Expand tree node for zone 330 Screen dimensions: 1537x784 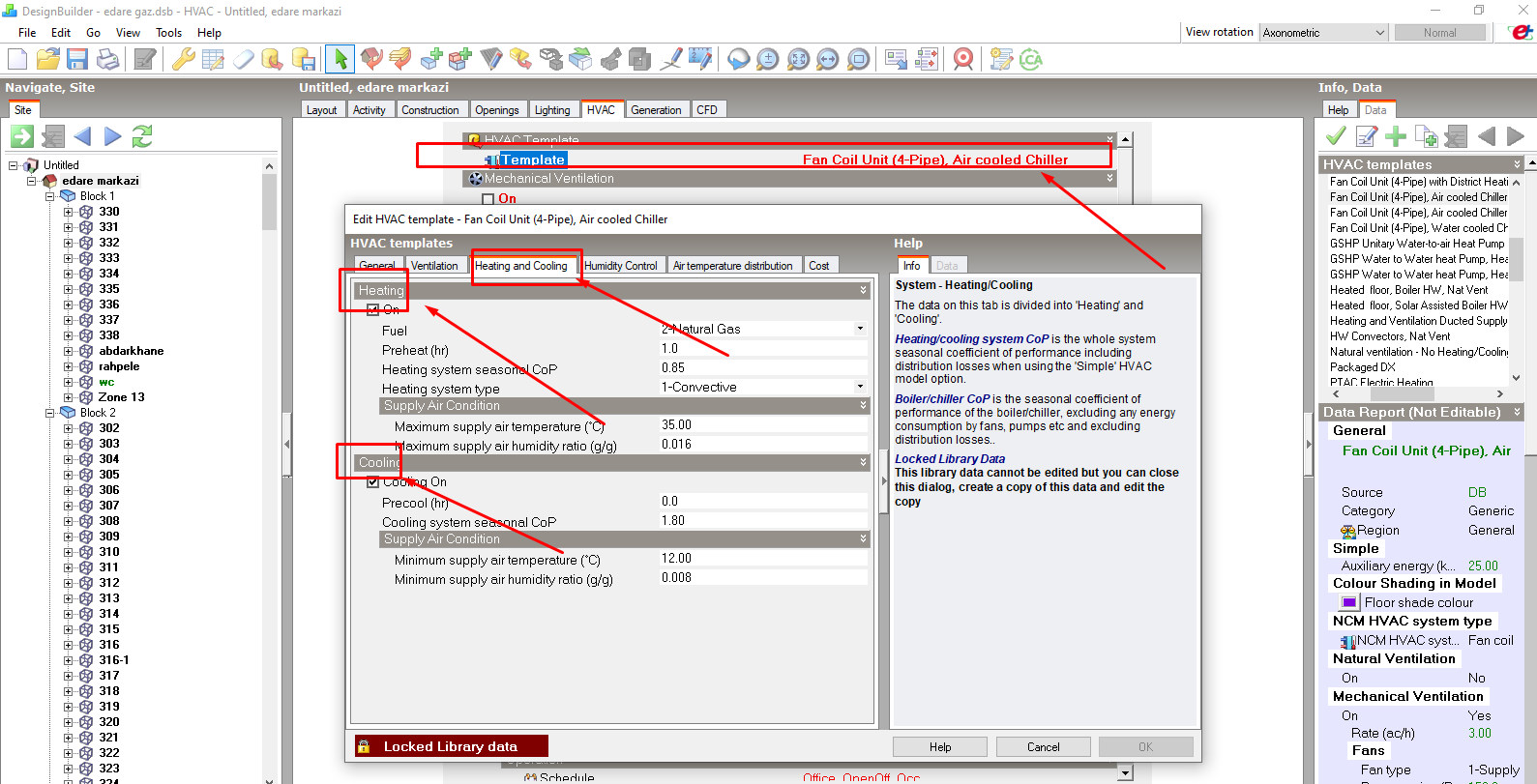(69, 212)
